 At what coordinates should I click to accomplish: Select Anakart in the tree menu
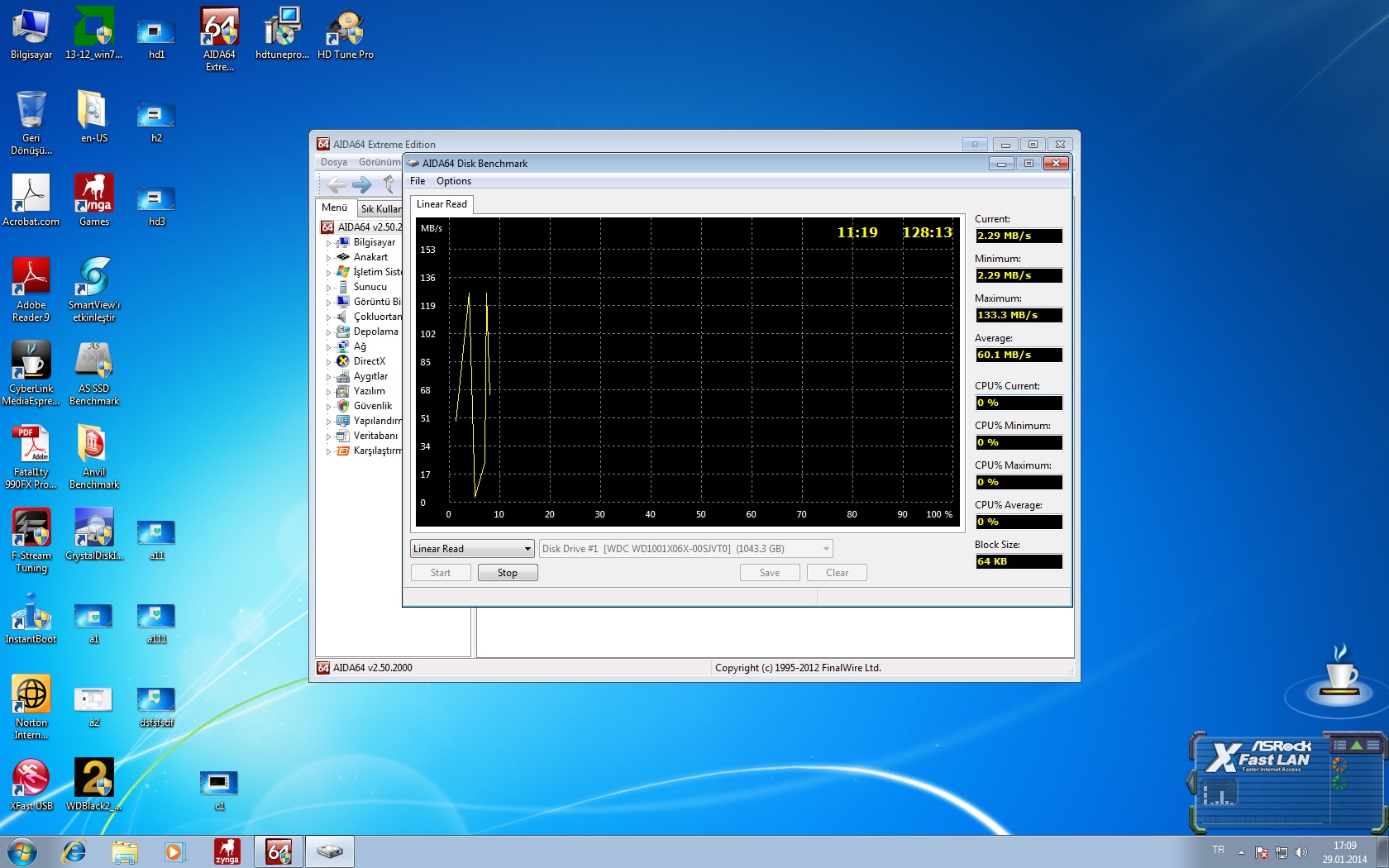370,257
